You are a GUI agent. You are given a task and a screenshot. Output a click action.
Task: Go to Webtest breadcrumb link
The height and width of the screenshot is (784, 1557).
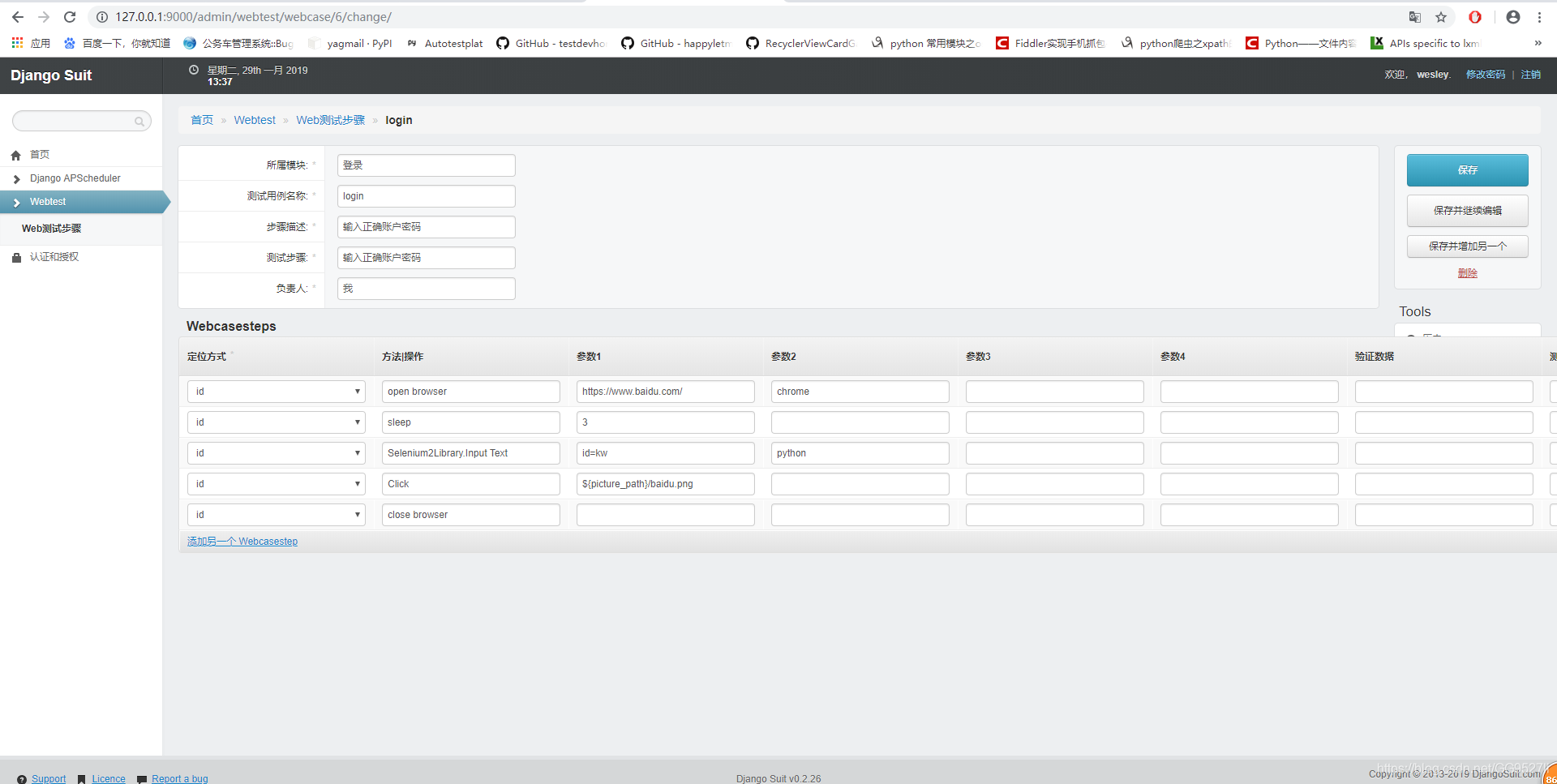pos(255,120)
